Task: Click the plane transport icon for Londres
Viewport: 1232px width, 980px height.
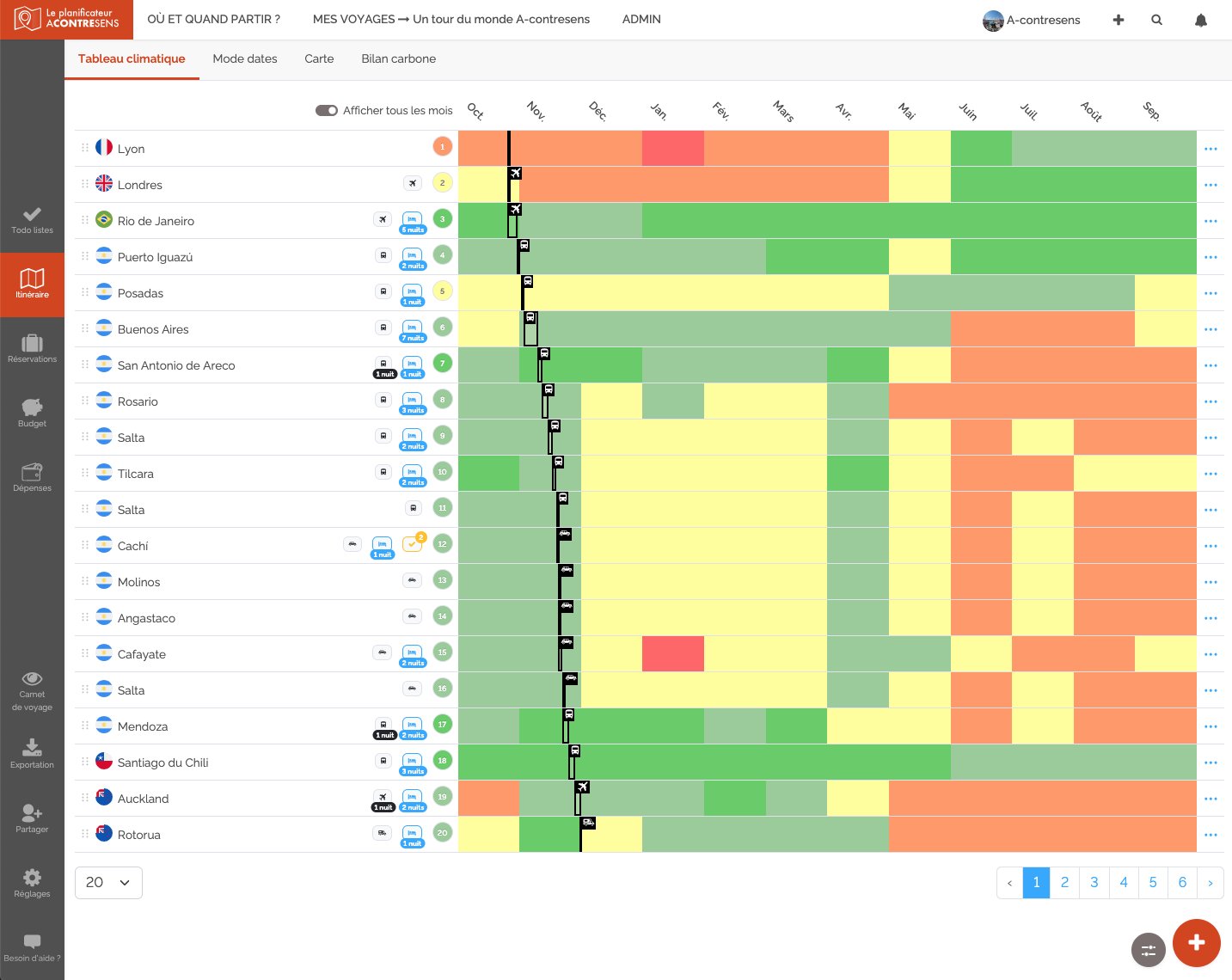Action: click(x=413, y=183)
